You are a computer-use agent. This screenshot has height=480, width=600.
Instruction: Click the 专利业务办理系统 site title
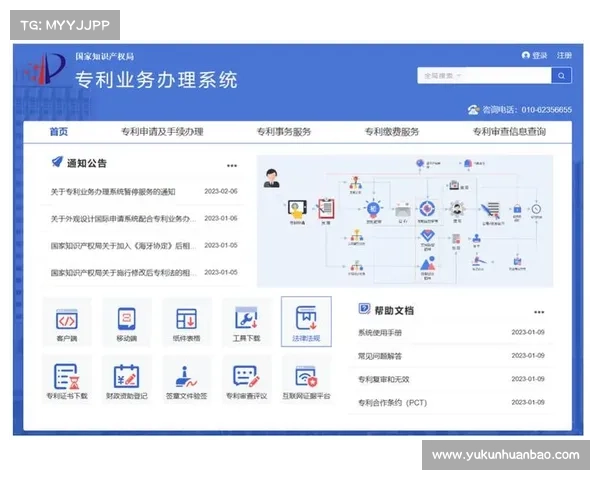(x=157, y=80)
